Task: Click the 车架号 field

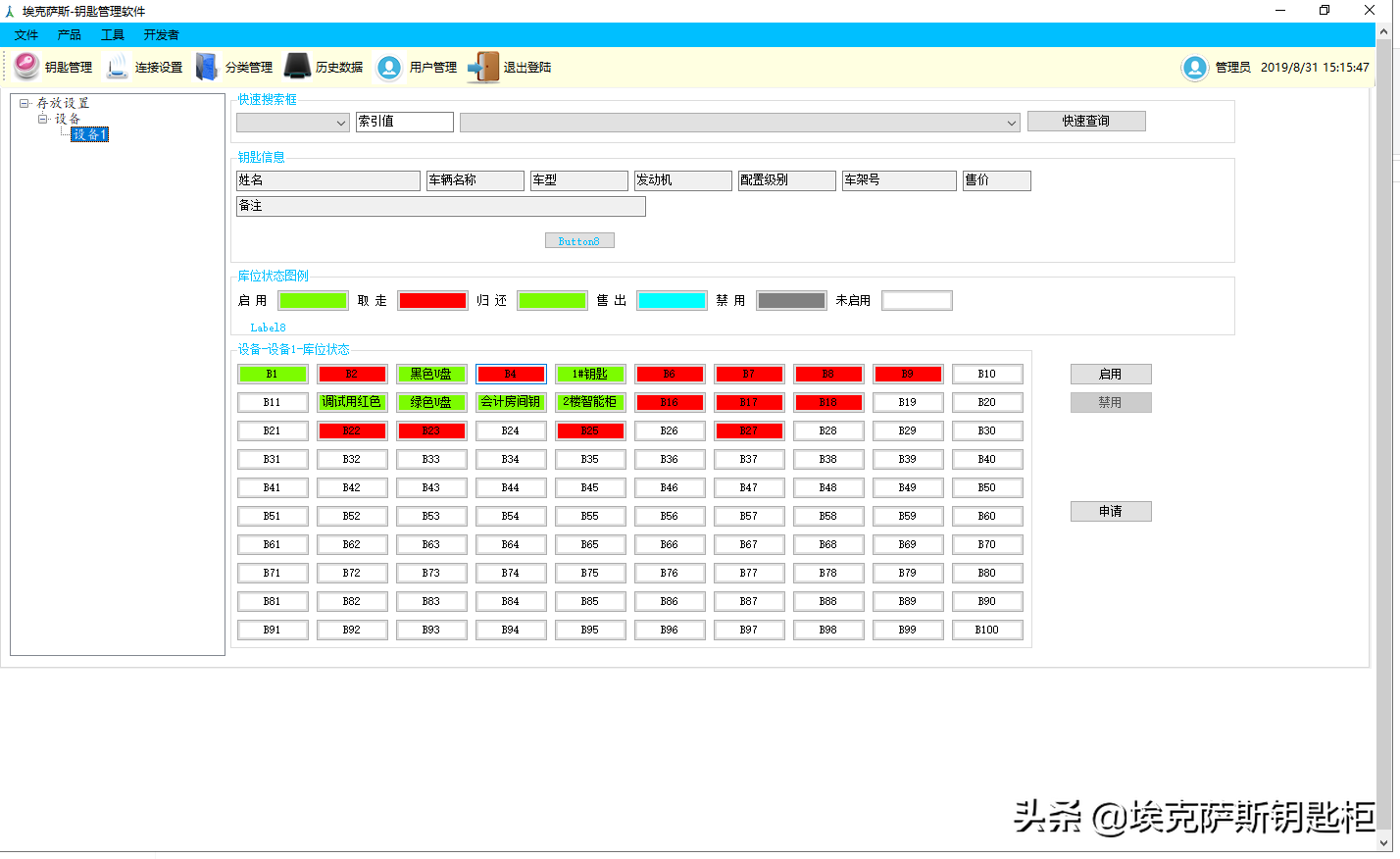Action: (899, 180)
